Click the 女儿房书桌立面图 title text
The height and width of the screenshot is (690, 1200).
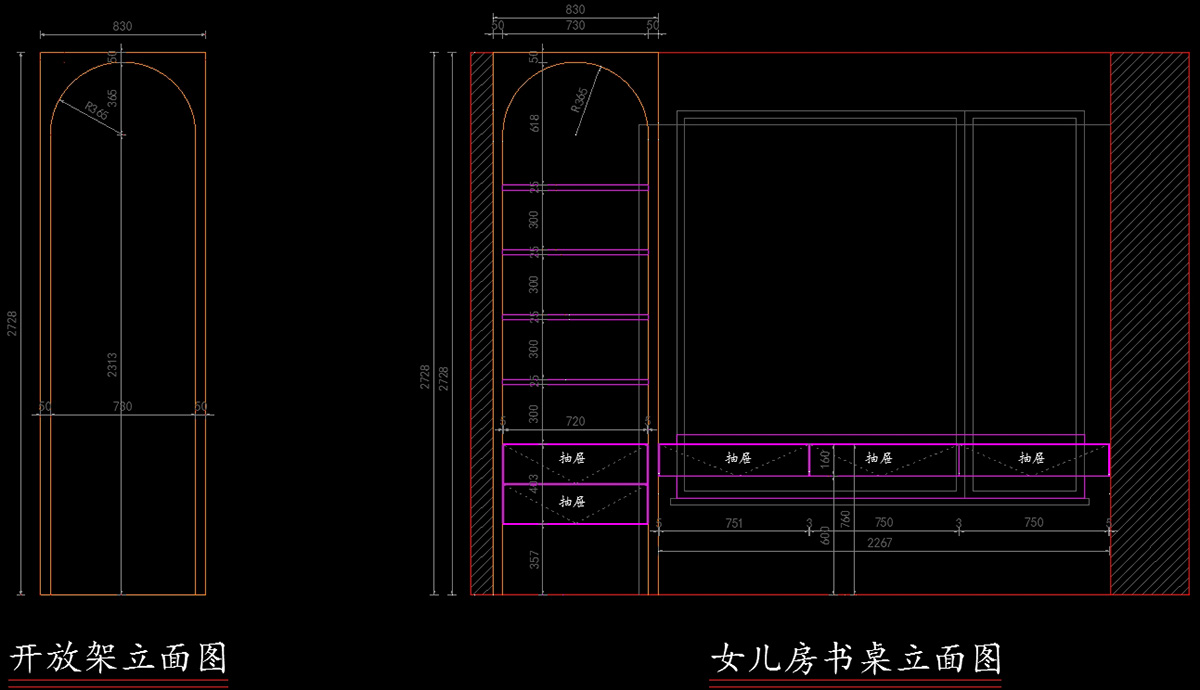tap(856, 657)
